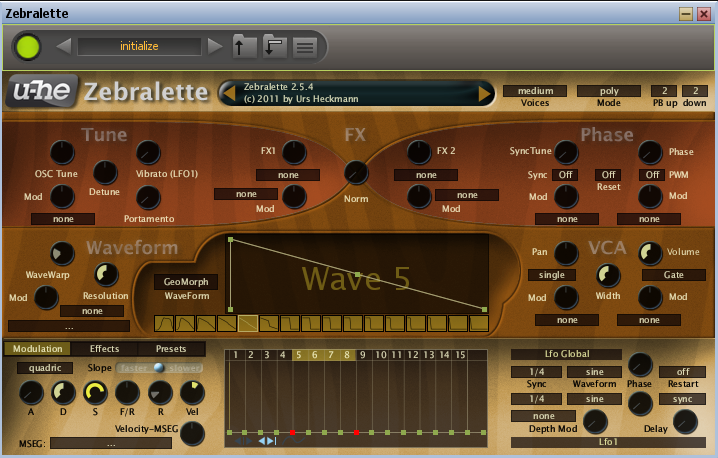Screen dimensions: 718x458
Task: Click the red MSEG handle under step 9
Action: coord(356,432)
